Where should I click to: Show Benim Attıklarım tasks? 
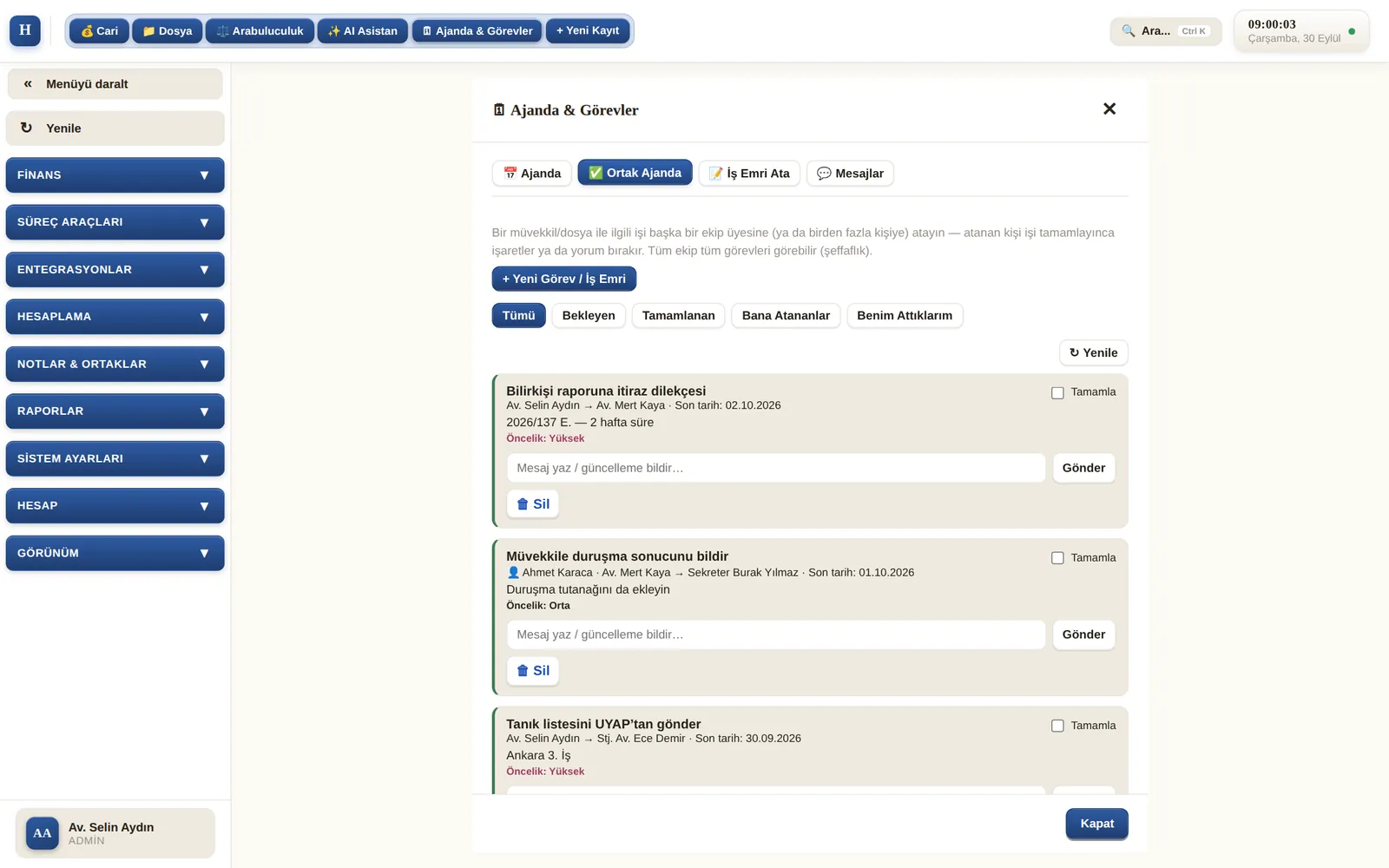[905, 315]
